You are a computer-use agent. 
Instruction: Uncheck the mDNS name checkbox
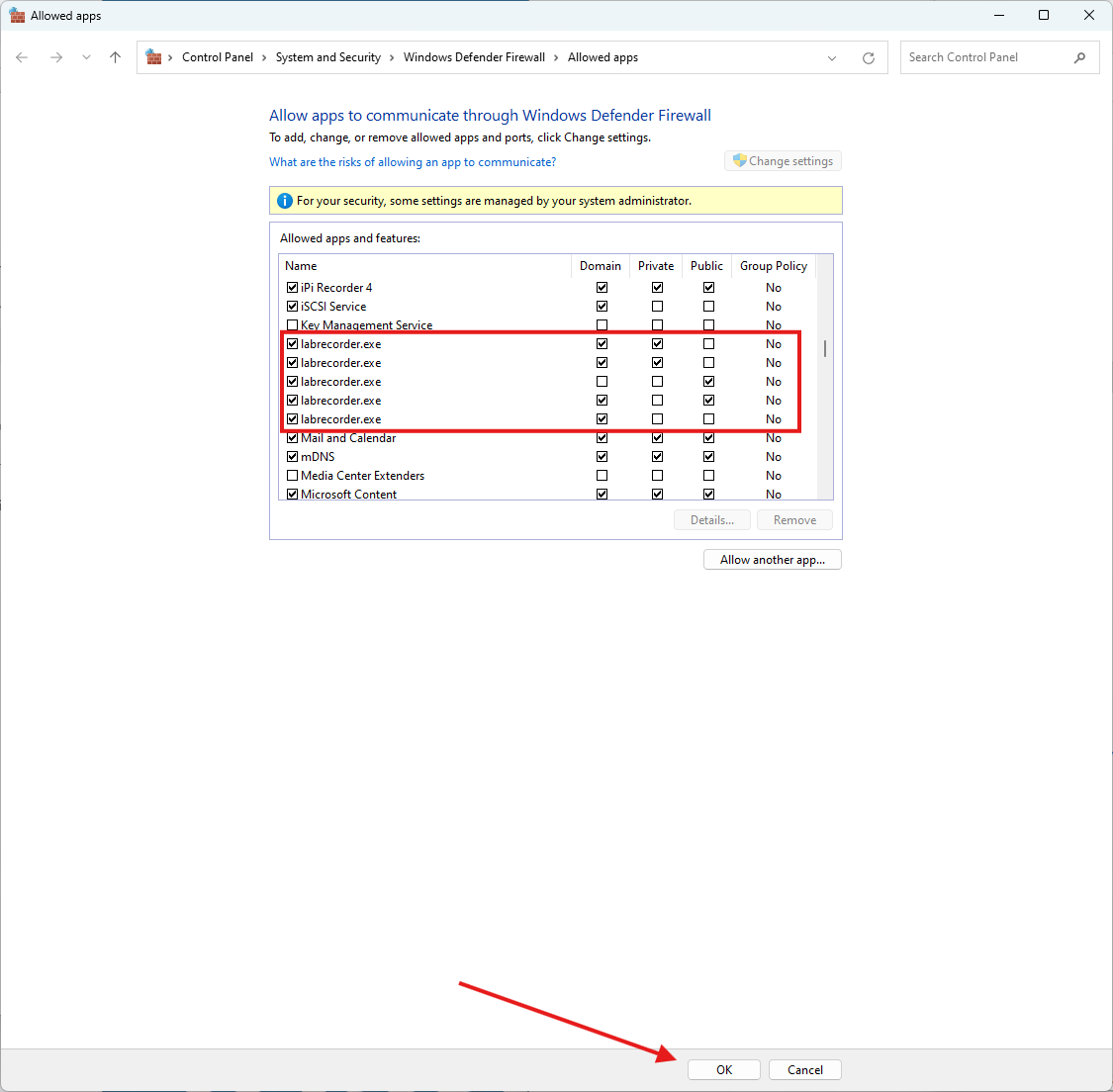click(293, 457)
